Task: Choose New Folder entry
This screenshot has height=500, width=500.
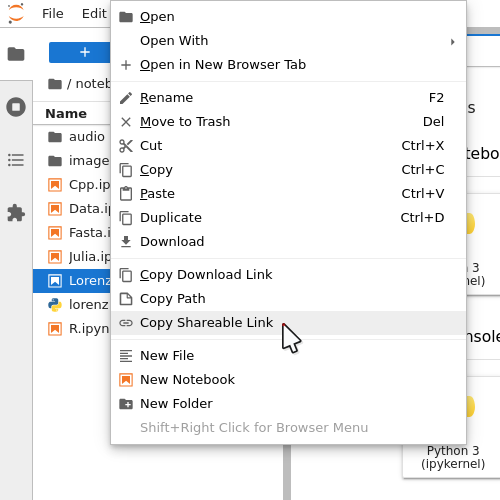Action: pyautogui.click(x=288, y=404)
